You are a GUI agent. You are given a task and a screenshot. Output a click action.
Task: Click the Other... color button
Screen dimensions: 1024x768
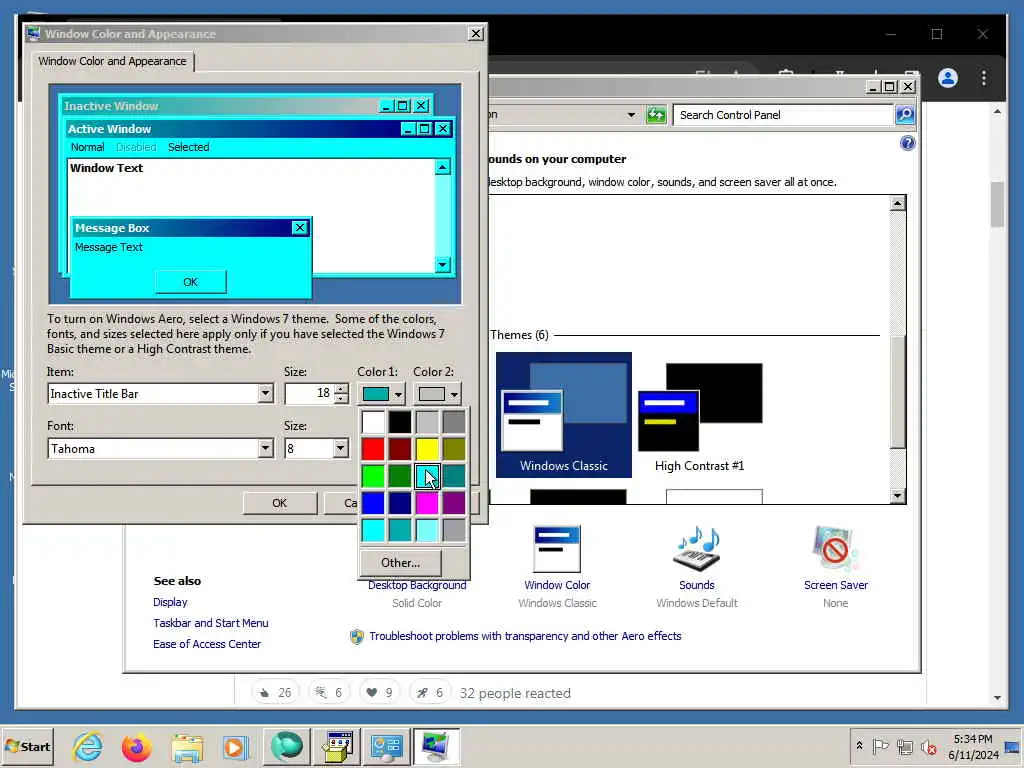click(x=400, y=563)
